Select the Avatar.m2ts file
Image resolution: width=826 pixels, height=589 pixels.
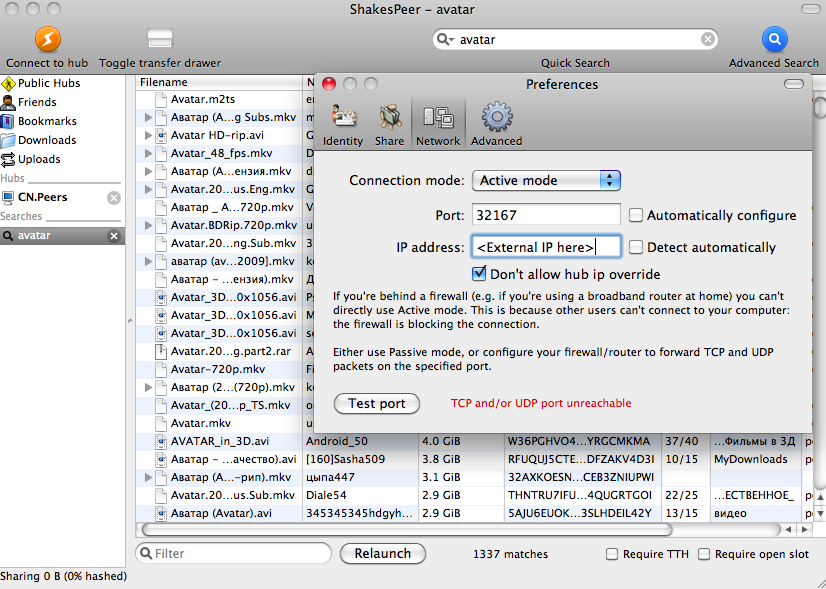tap(203, 99)
